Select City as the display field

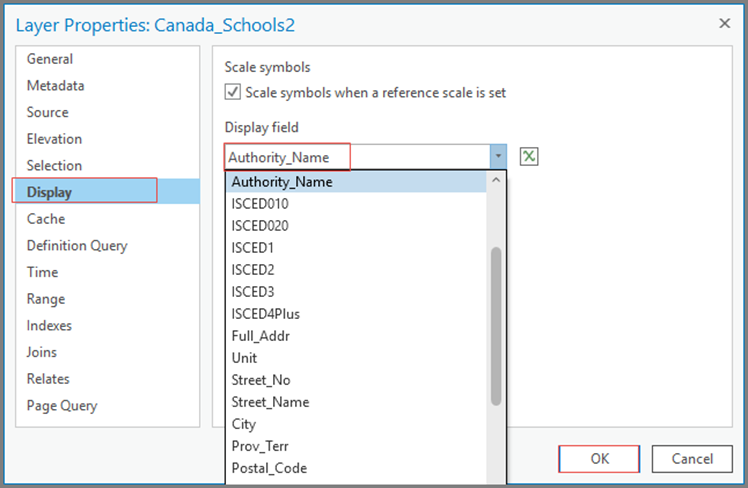(356, 424)
